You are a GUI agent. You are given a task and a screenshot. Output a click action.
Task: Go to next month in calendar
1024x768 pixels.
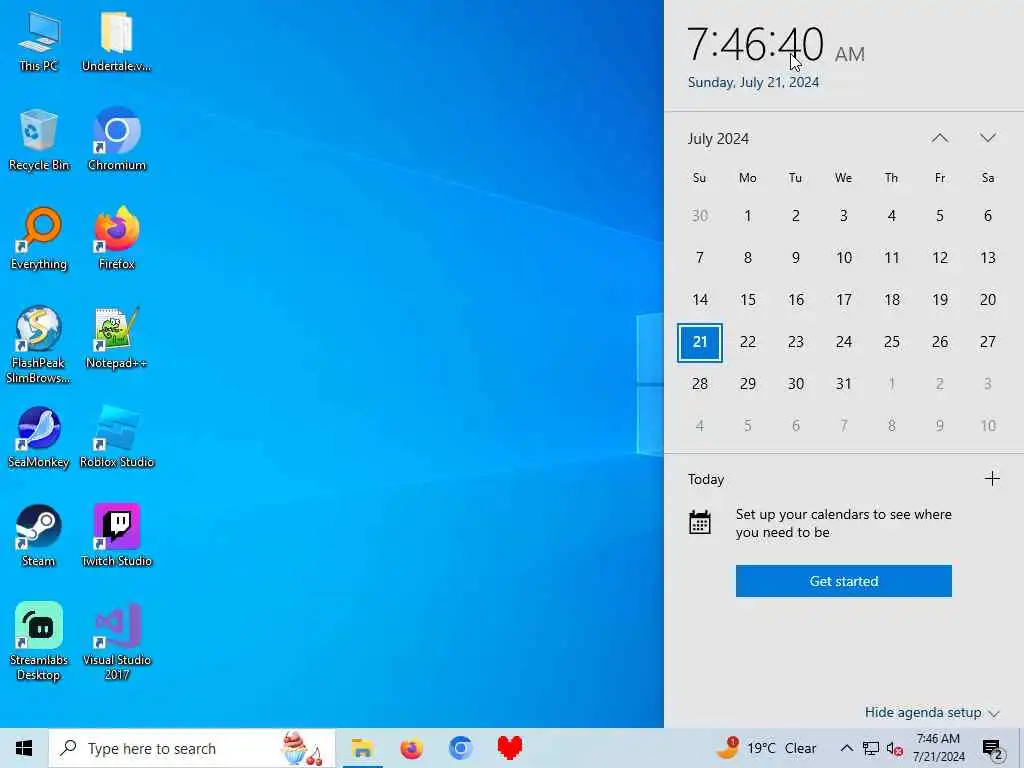click(x=987, y=138)
